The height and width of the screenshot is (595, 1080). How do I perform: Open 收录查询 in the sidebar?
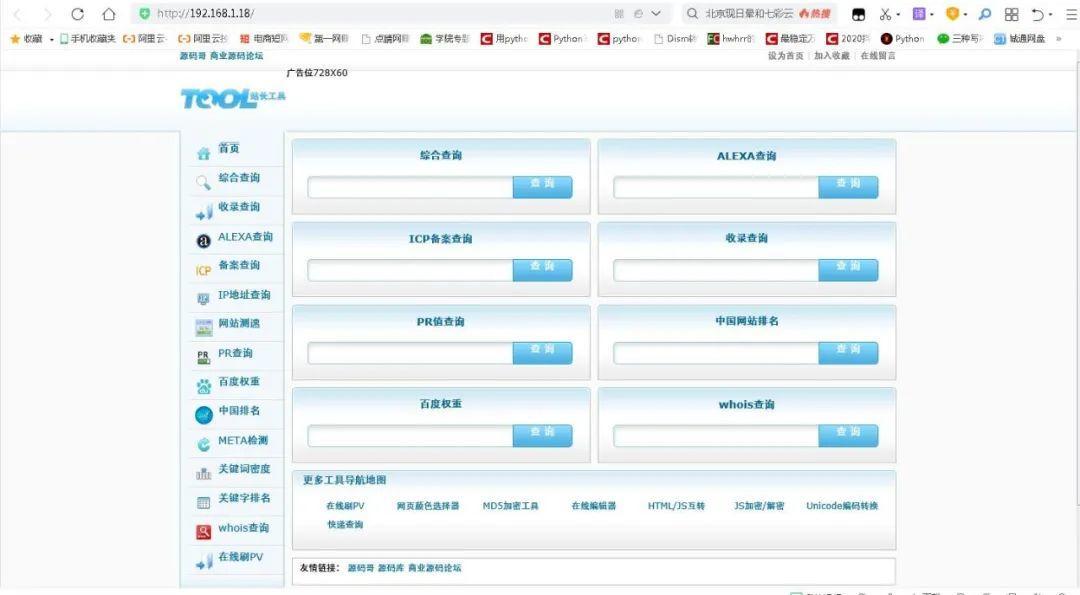(x=239, y=207)
